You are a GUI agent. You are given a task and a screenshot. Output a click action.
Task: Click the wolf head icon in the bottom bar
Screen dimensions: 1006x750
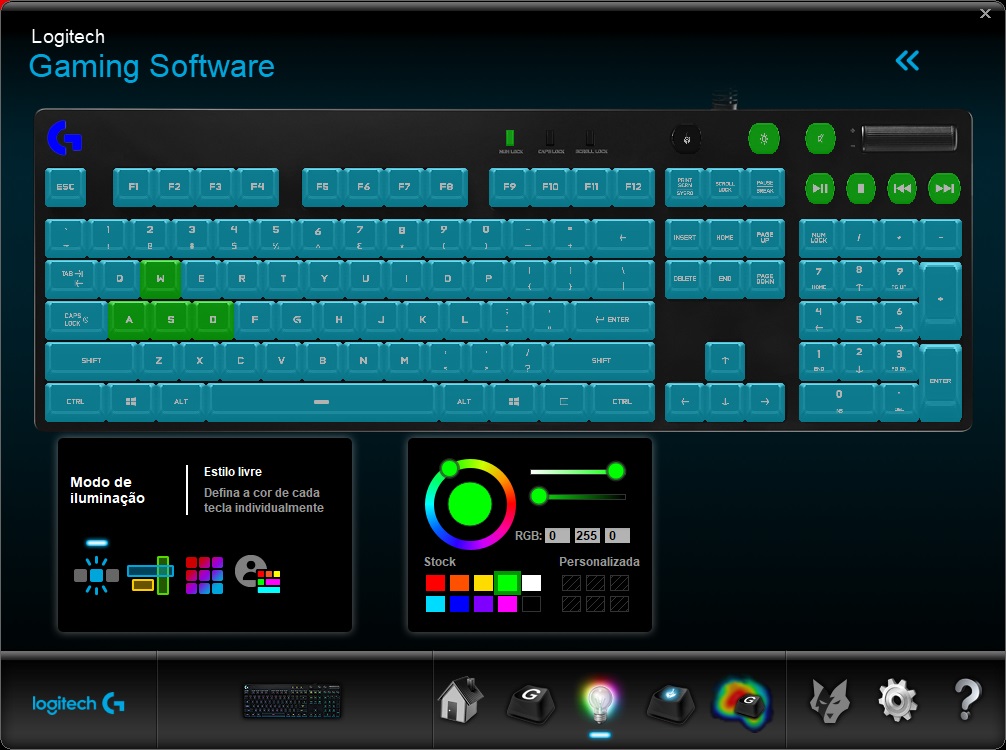click(x=830, y=701)
